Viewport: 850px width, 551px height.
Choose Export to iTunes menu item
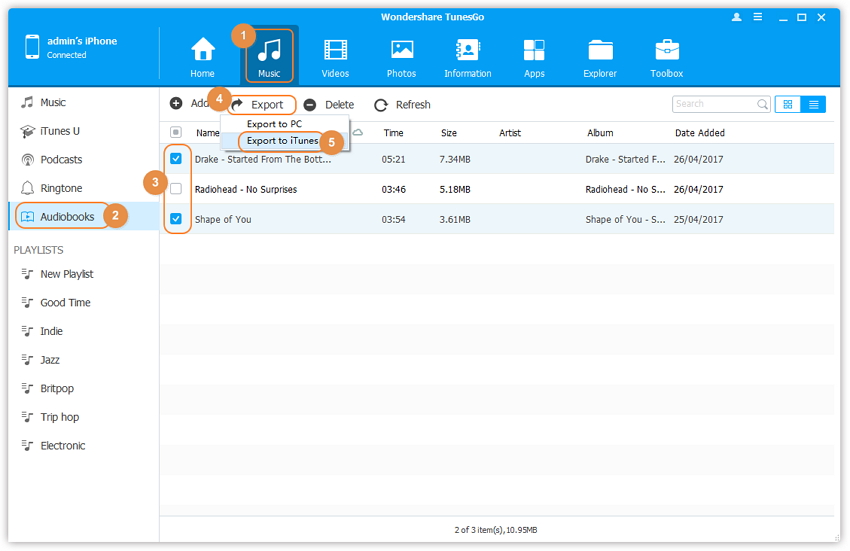pos(282,141)
